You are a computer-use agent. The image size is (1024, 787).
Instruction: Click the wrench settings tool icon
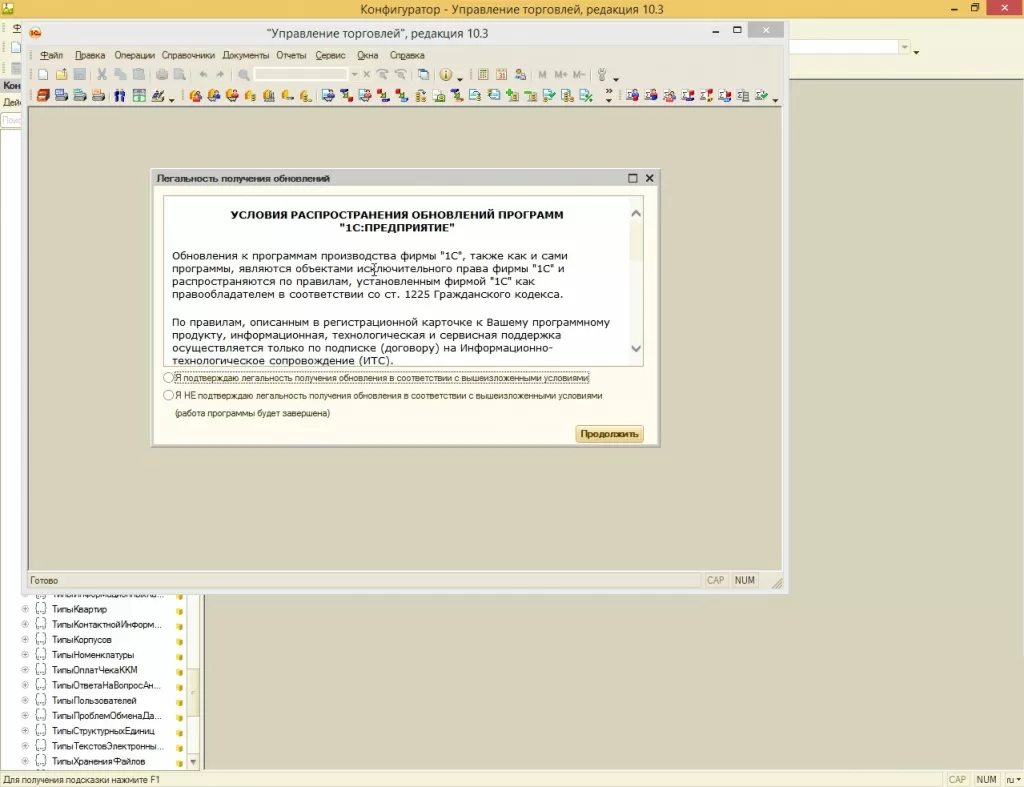(x=602, y=75)
